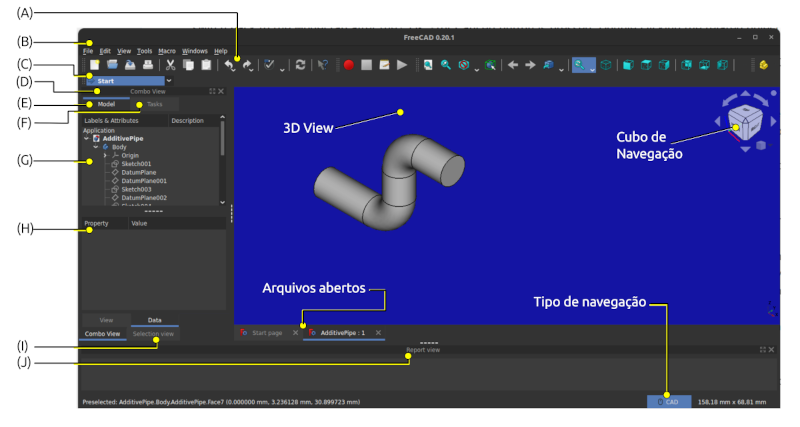
Task: Open the Redo history dropdown arrow
Action: tap(252, 70)
